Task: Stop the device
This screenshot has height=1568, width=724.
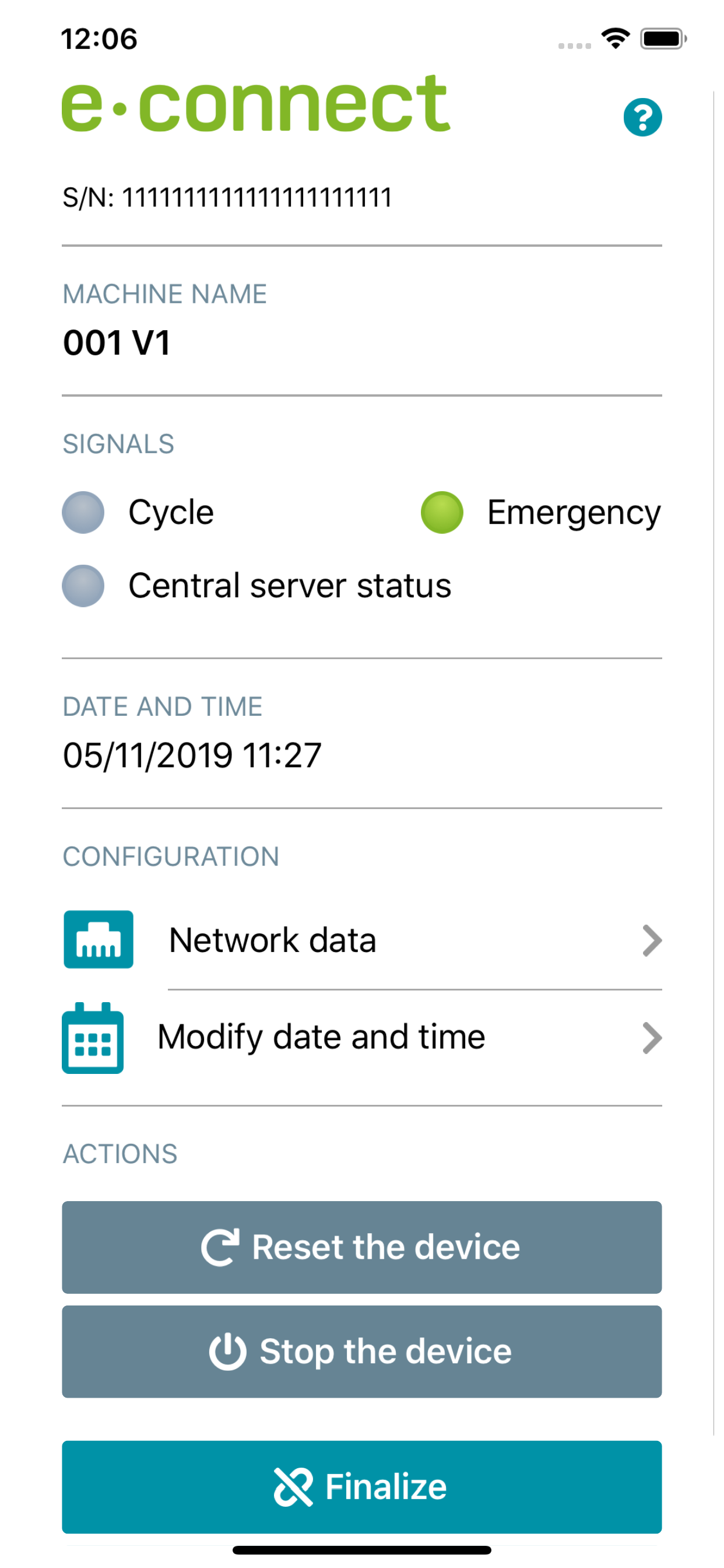Action: pos(362,1352)
